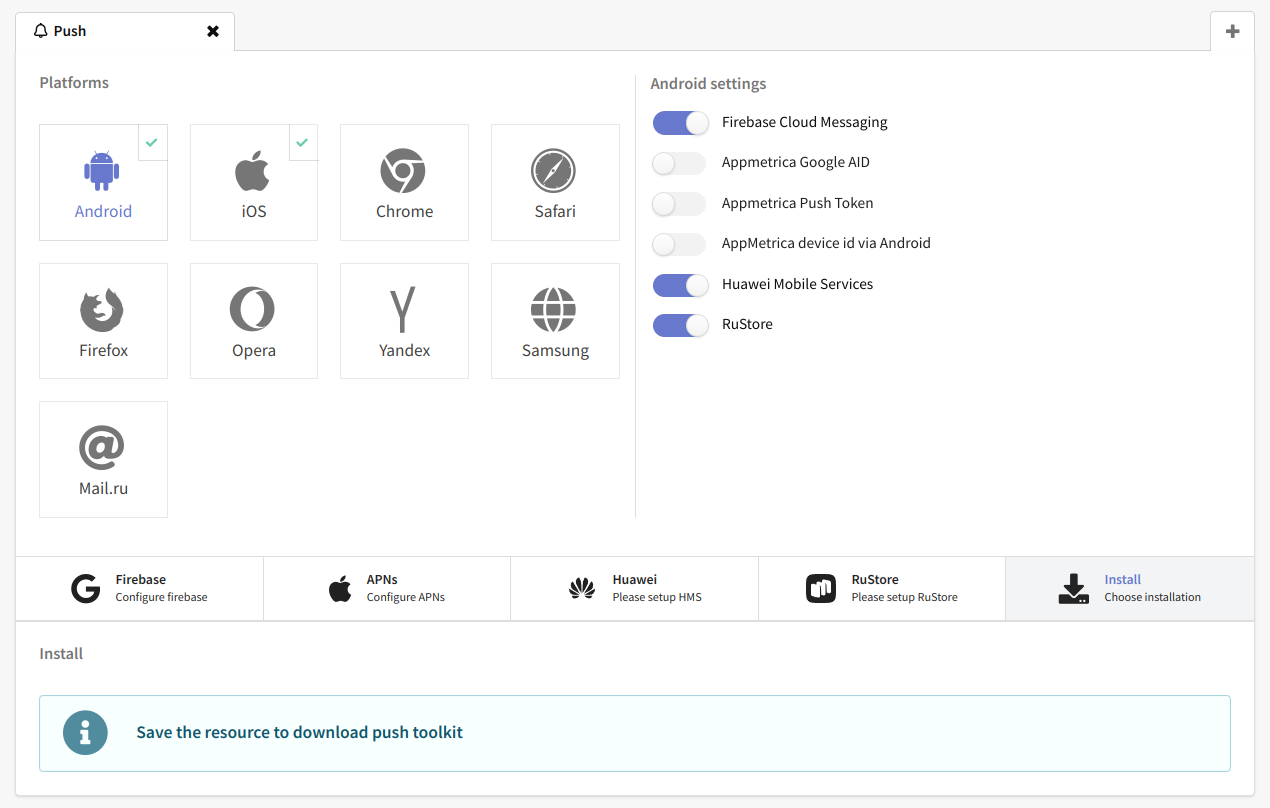Click the Platforms heading
This screenshot has height=808, width=1270.
coord(74,83)
